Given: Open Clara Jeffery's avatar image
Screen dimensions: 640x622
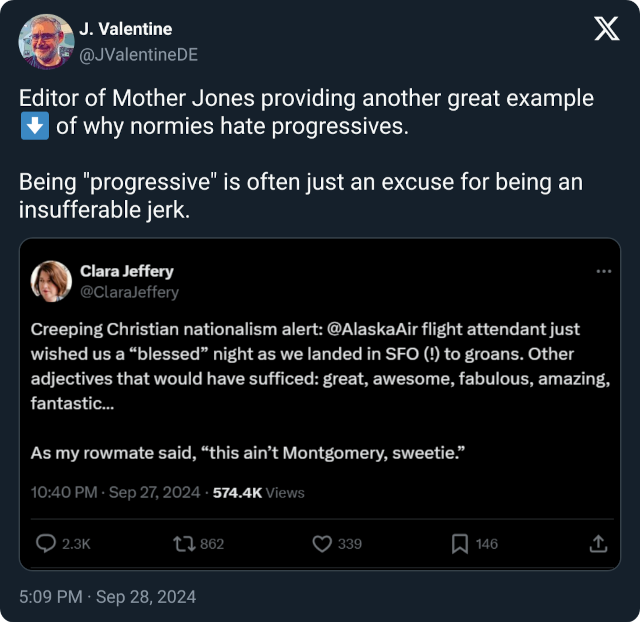Looking at the screenshot, I should point(52,281).
